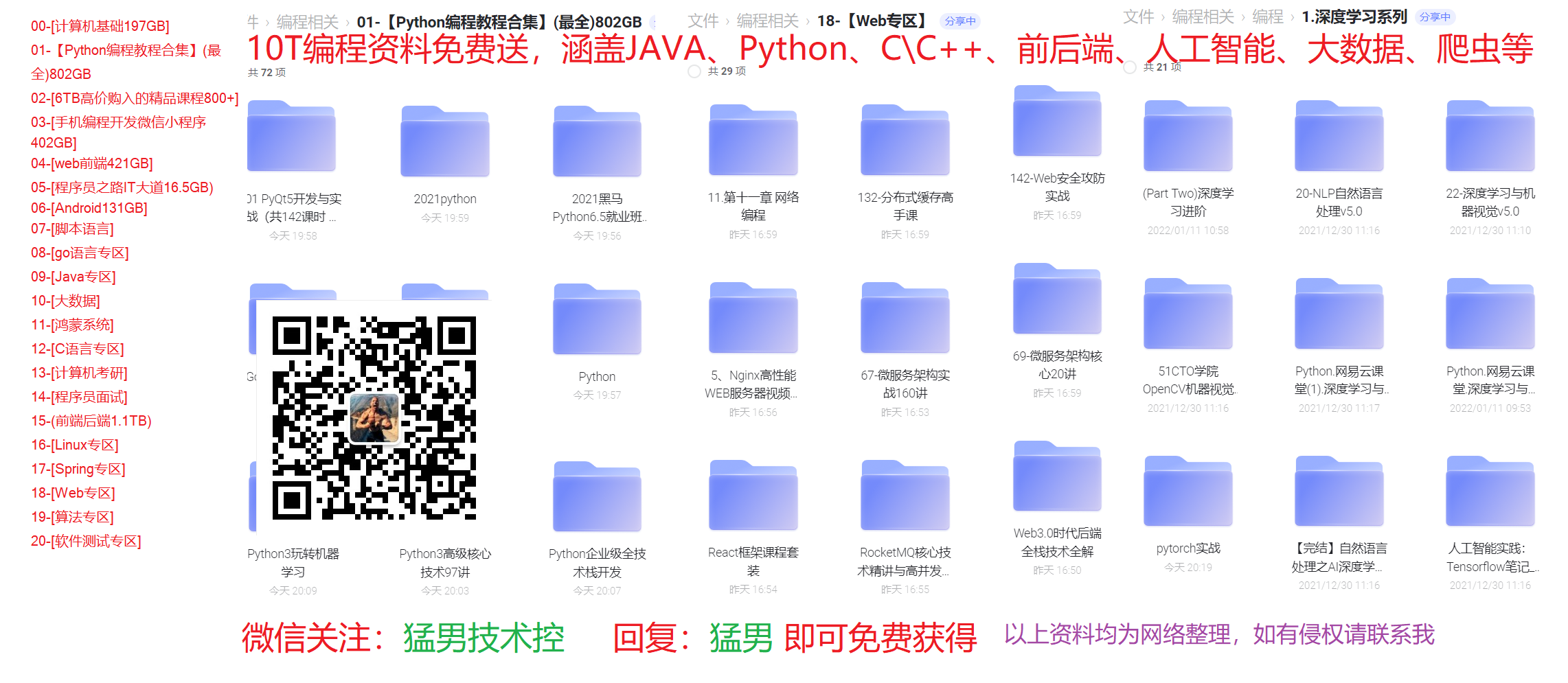
Task: Open the 2021python folder icon
Action: point(445,141)
